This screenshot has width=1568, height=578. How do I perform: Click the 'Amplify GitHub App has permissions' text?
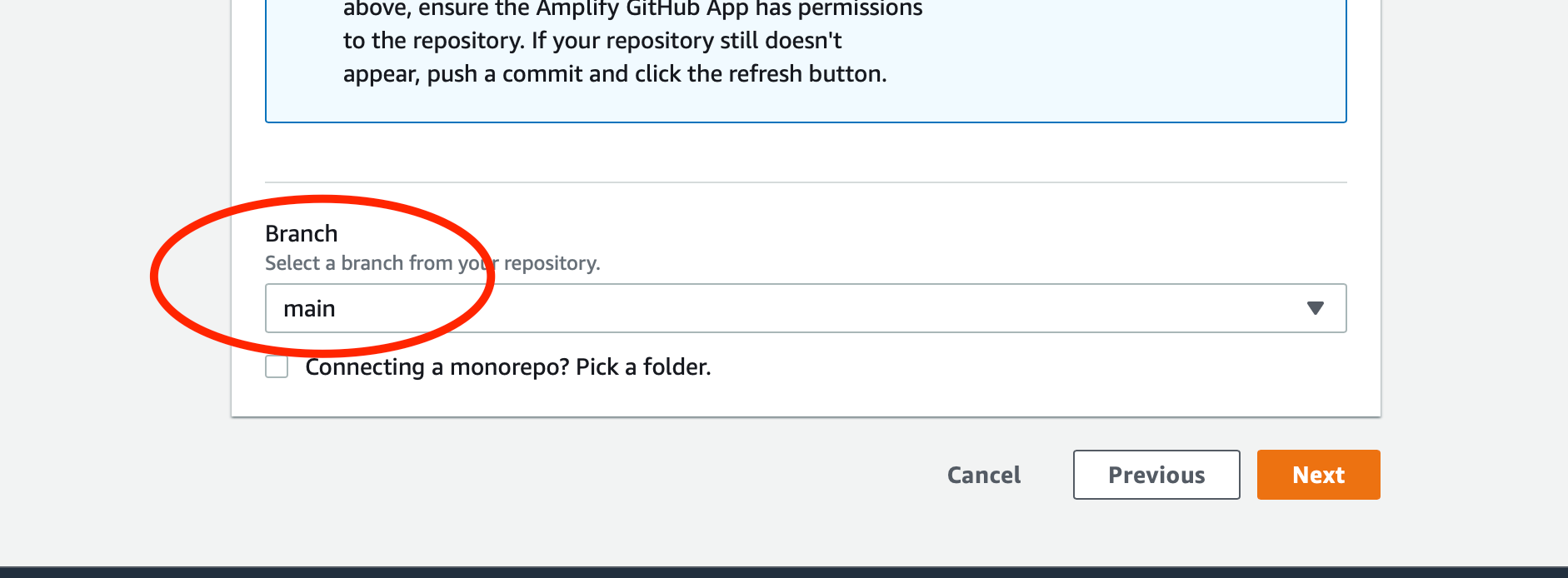click(730, 9)
